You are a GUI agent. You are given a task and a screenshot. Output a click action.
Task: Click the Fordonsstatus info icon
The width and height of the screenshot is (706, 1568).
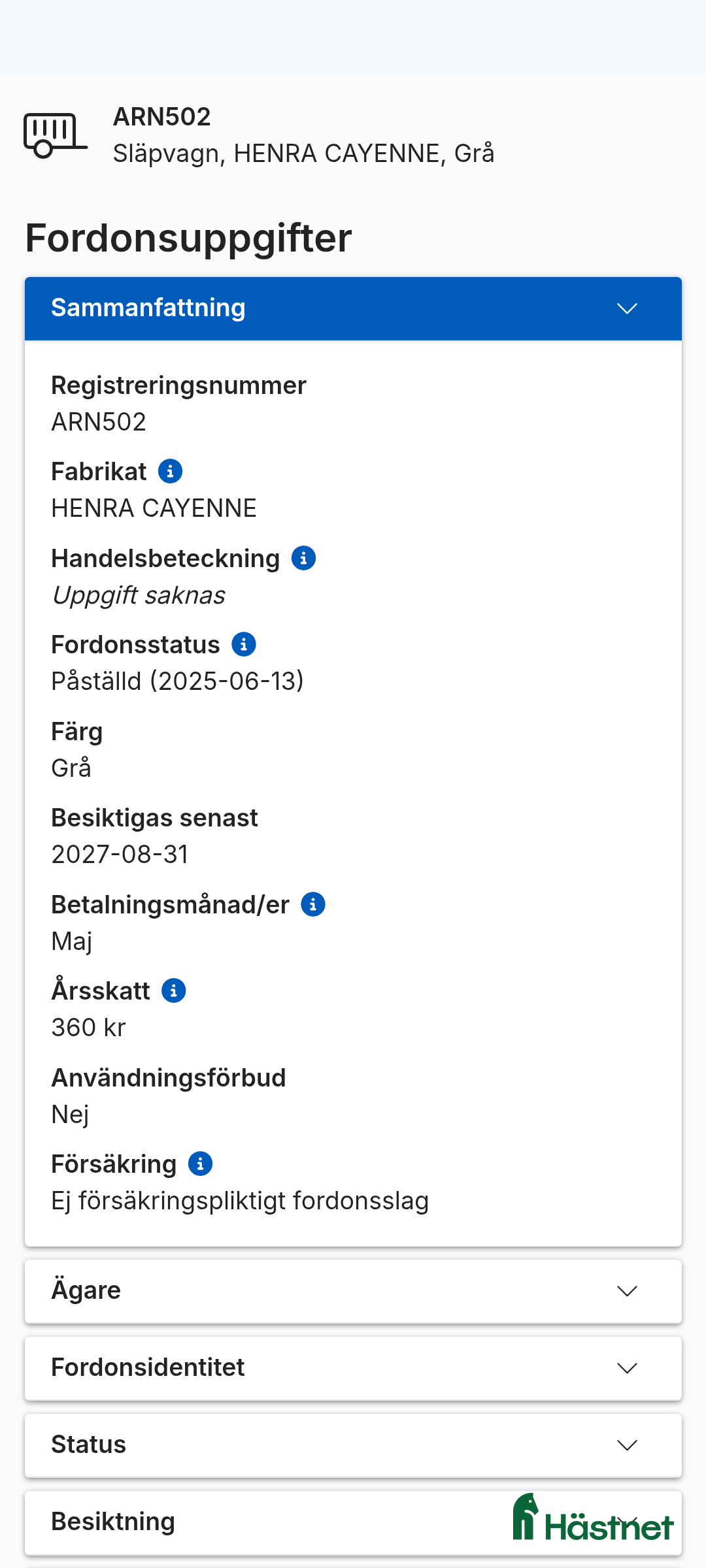(244, 644)
